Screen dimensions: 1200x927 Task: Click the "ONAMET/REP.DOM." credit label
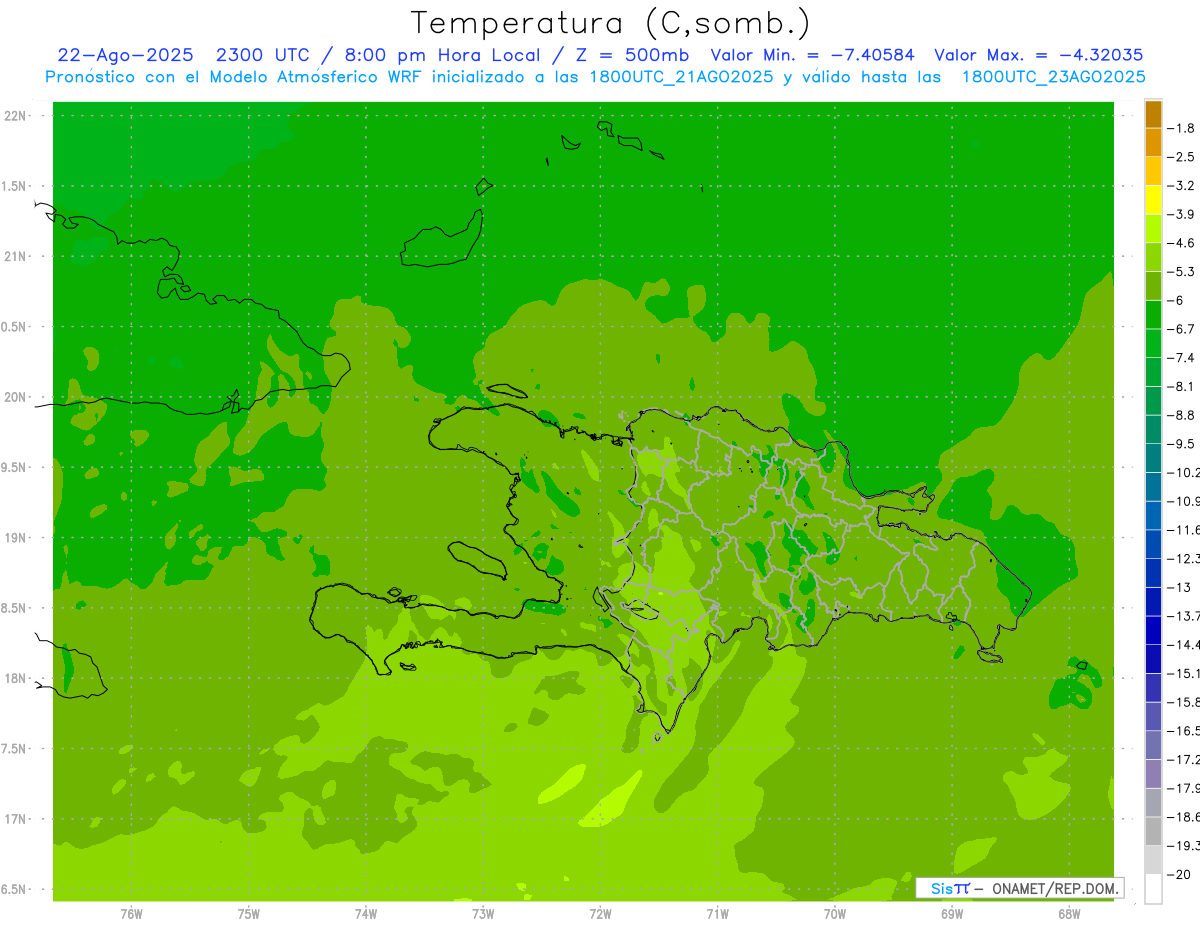1056,888
